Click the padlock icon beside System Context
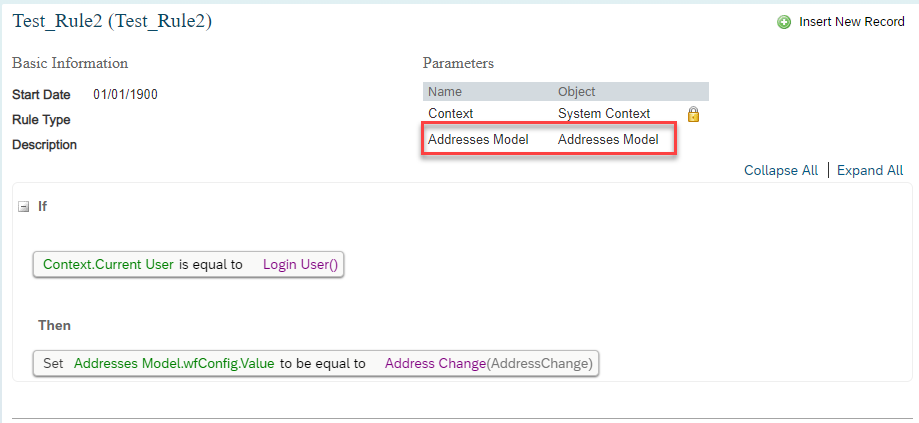This screenshot has width=919, height=423. 693,114
